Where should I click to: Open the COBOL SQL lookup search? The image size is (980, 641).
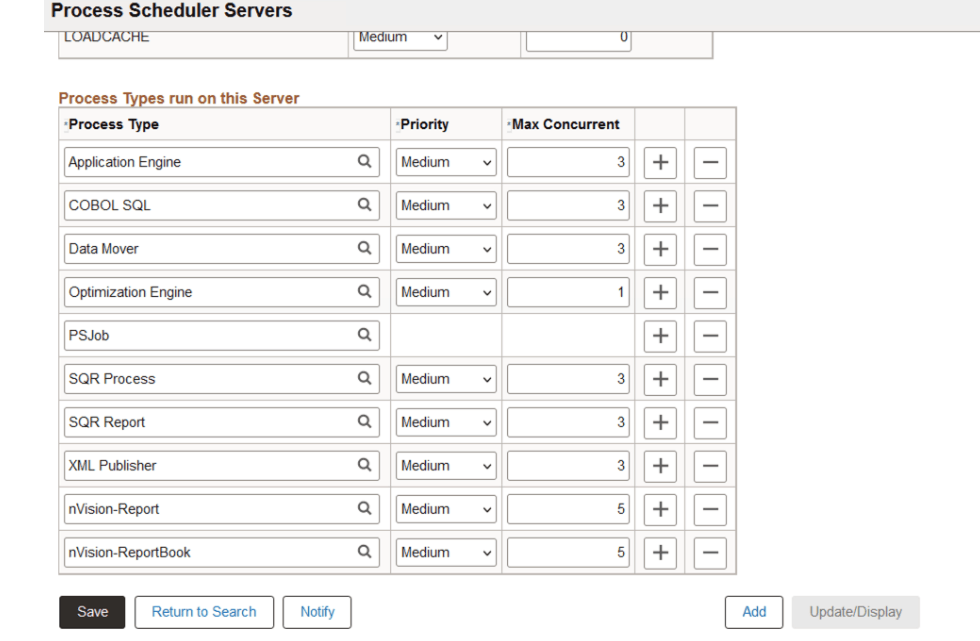point(364,205)
